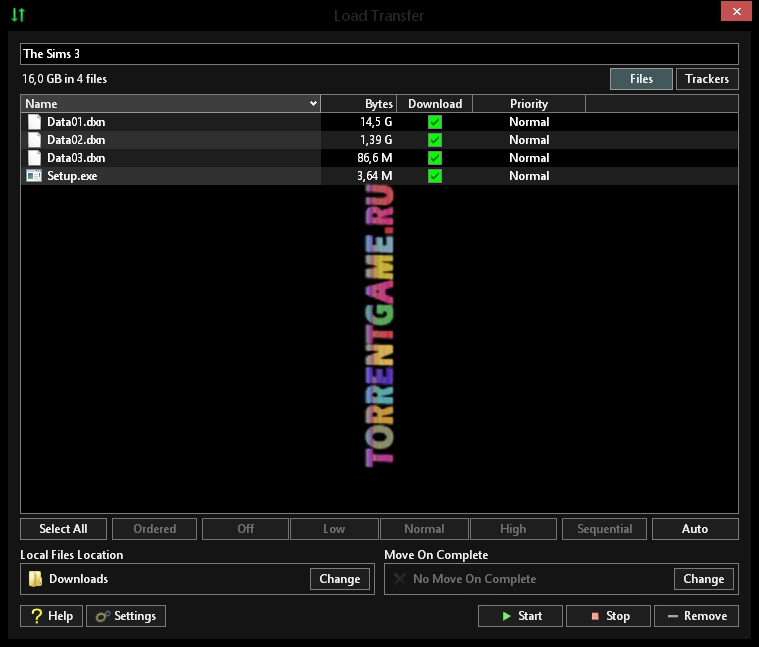759x647 pixels.
Task: Select the Data01.dxn file name
Action: 76,122
